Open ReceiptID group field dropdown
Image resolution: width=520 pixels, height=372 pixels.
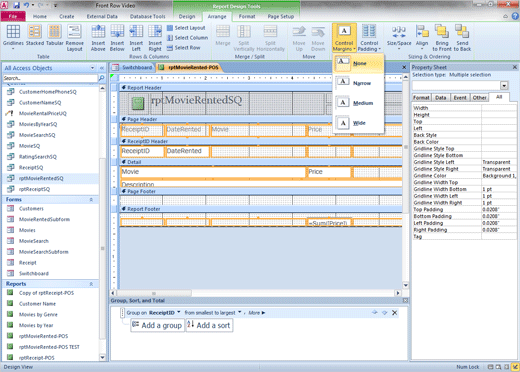point(179,312)
